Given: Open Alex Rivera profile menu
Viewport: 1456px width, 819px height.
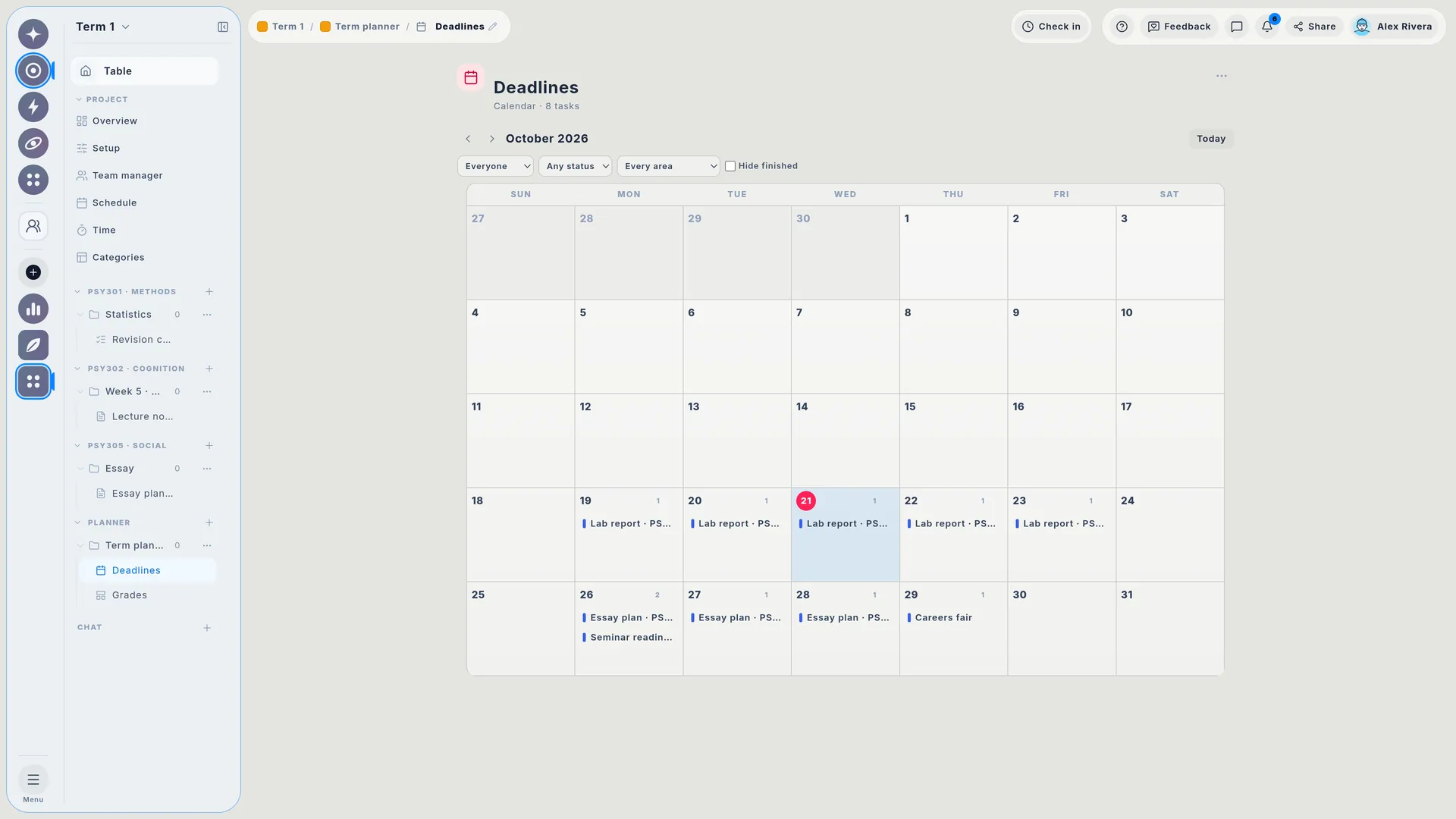Looking at the screenshot, I should [1394, 27].
